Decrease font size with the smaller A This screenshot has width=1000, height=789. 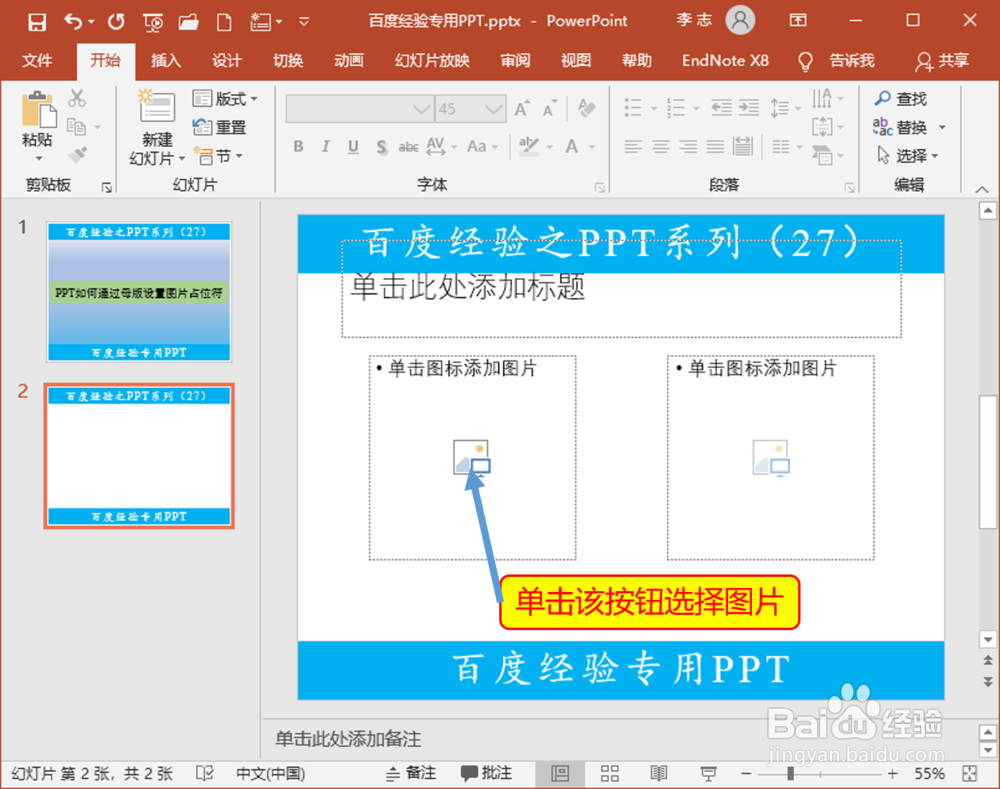pos(550,109)
